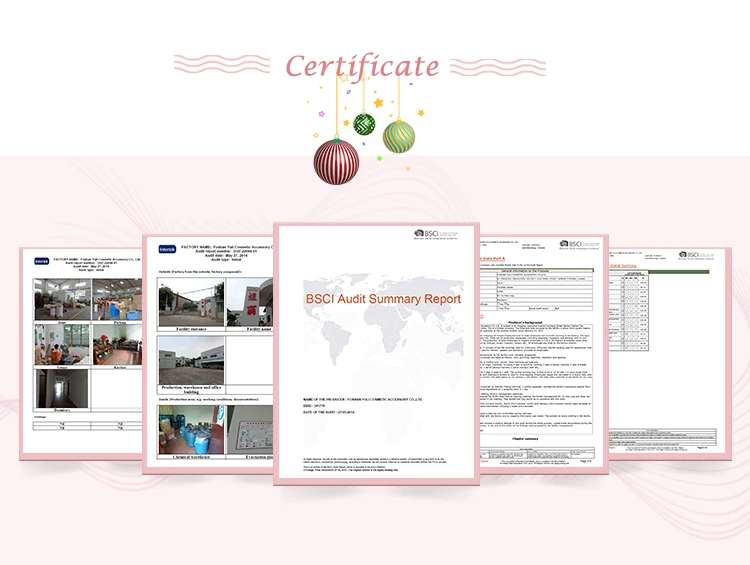
Task: Click the "DATE OF THE AUDIT" line
Action: [x=329, y=412]
